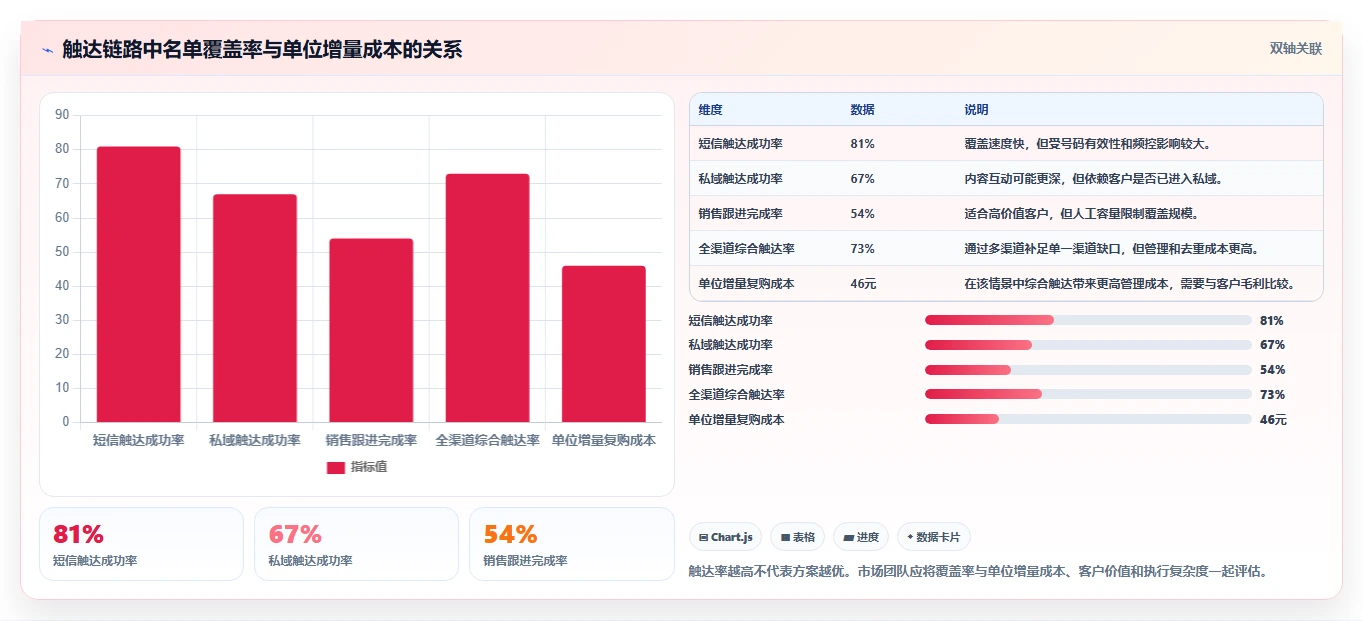Click description starting 在该情景中综合触达

pyautogui.click(x=1130, y=284)
